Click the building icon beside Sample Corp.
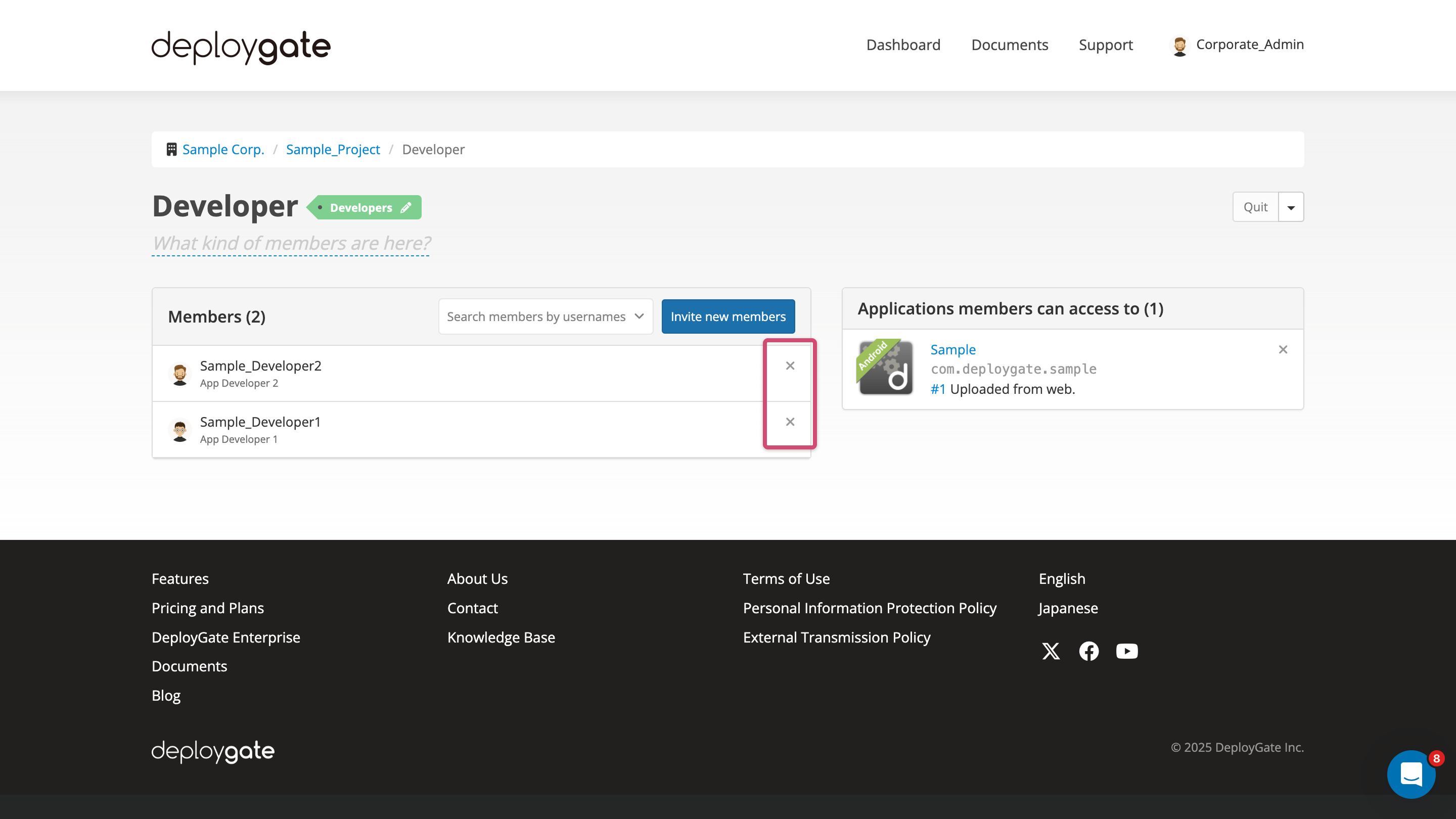 click(x=171, y=149)
